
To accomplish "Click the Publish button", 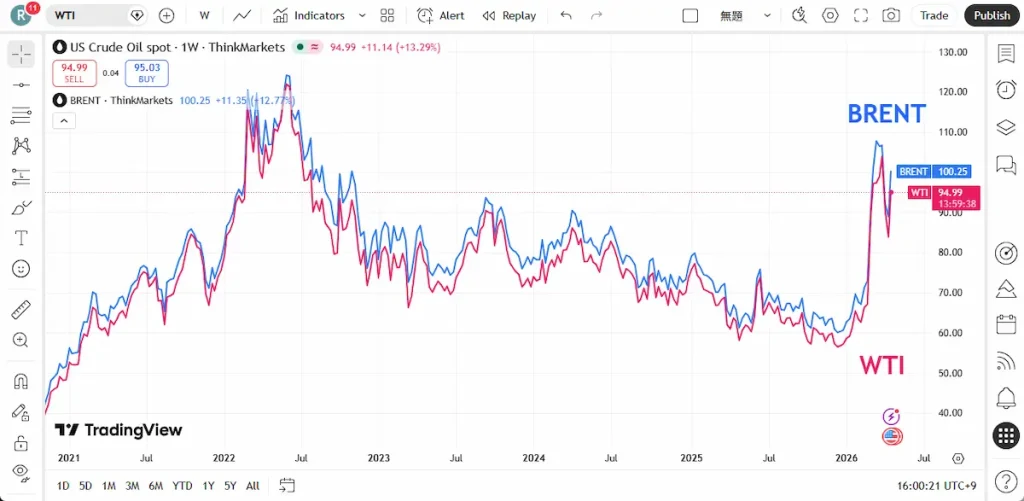I will pyautogui.click(x=991, y=16).
